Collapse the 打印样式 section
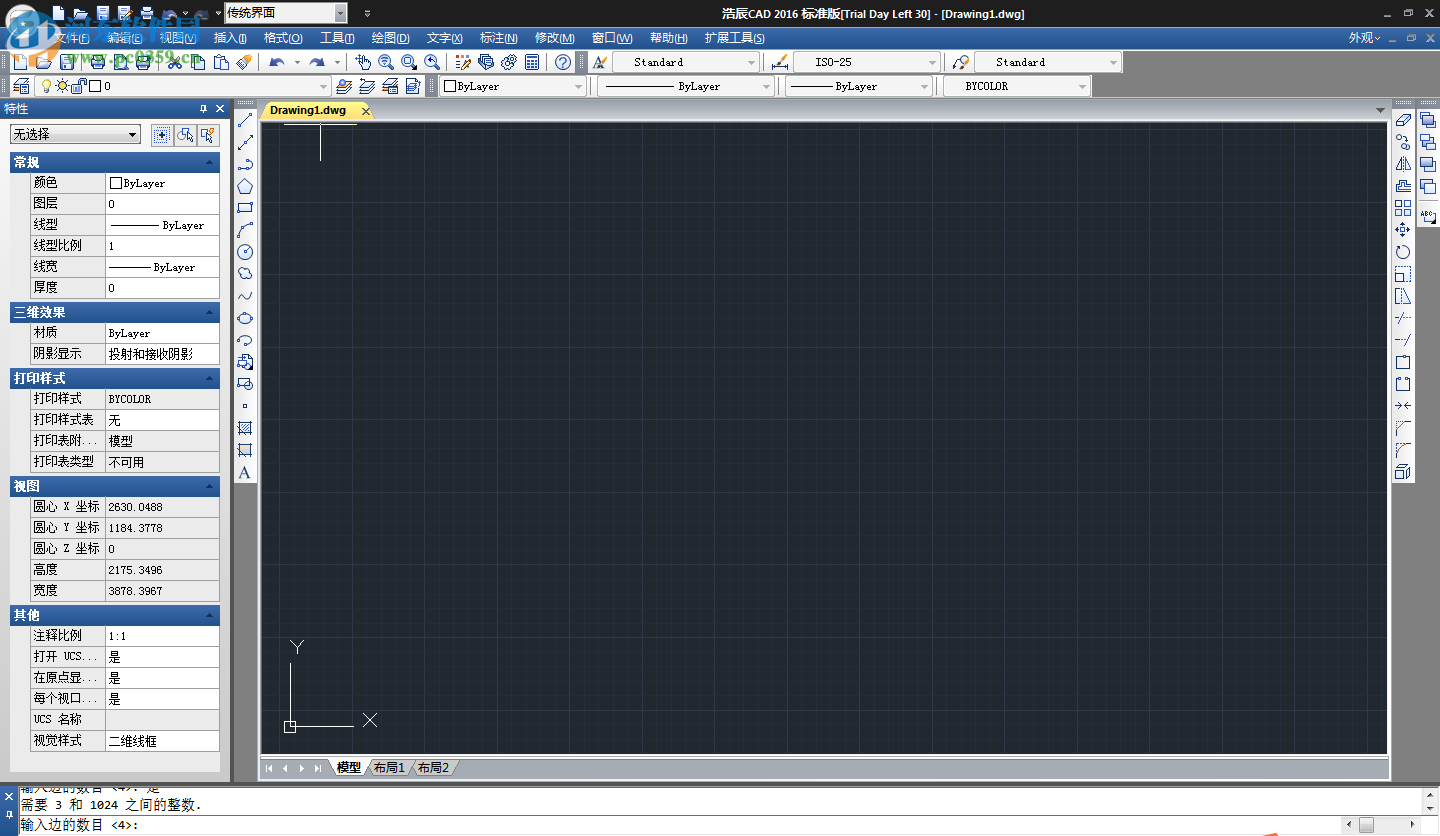This screenshot has width=1440, height=836. pyautogui.click(x=210, y=378)
